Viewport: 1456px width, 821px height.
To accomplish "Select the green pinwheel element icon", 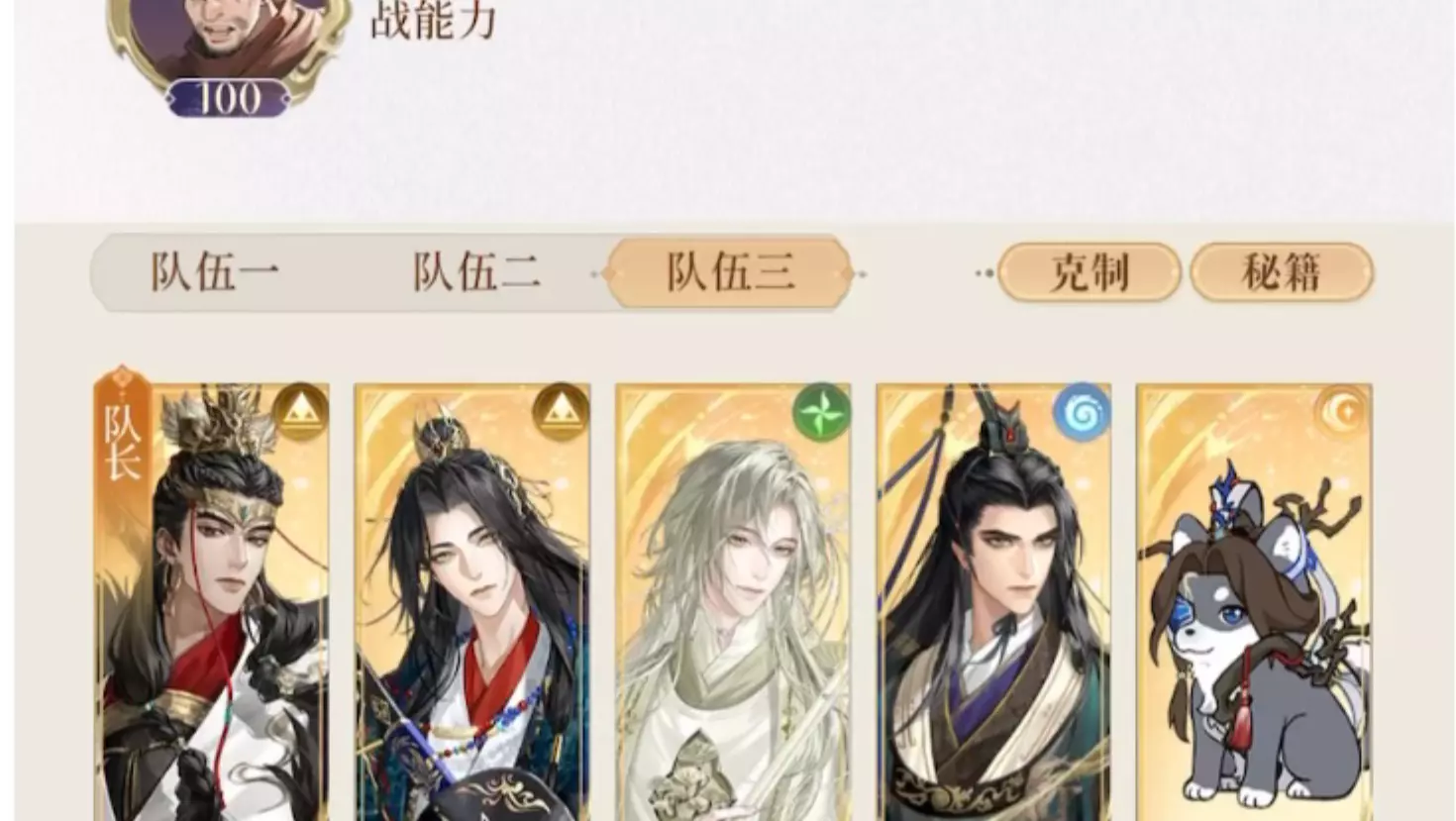I will 821,412.
